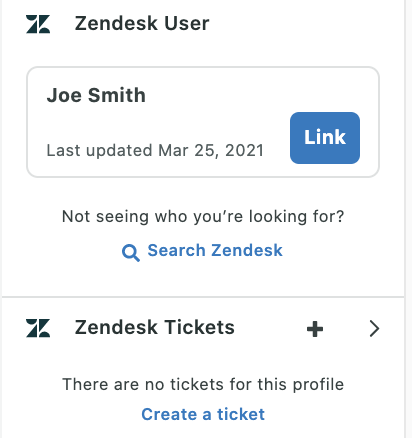Click the Joe Smith name heading

point(96,95)
